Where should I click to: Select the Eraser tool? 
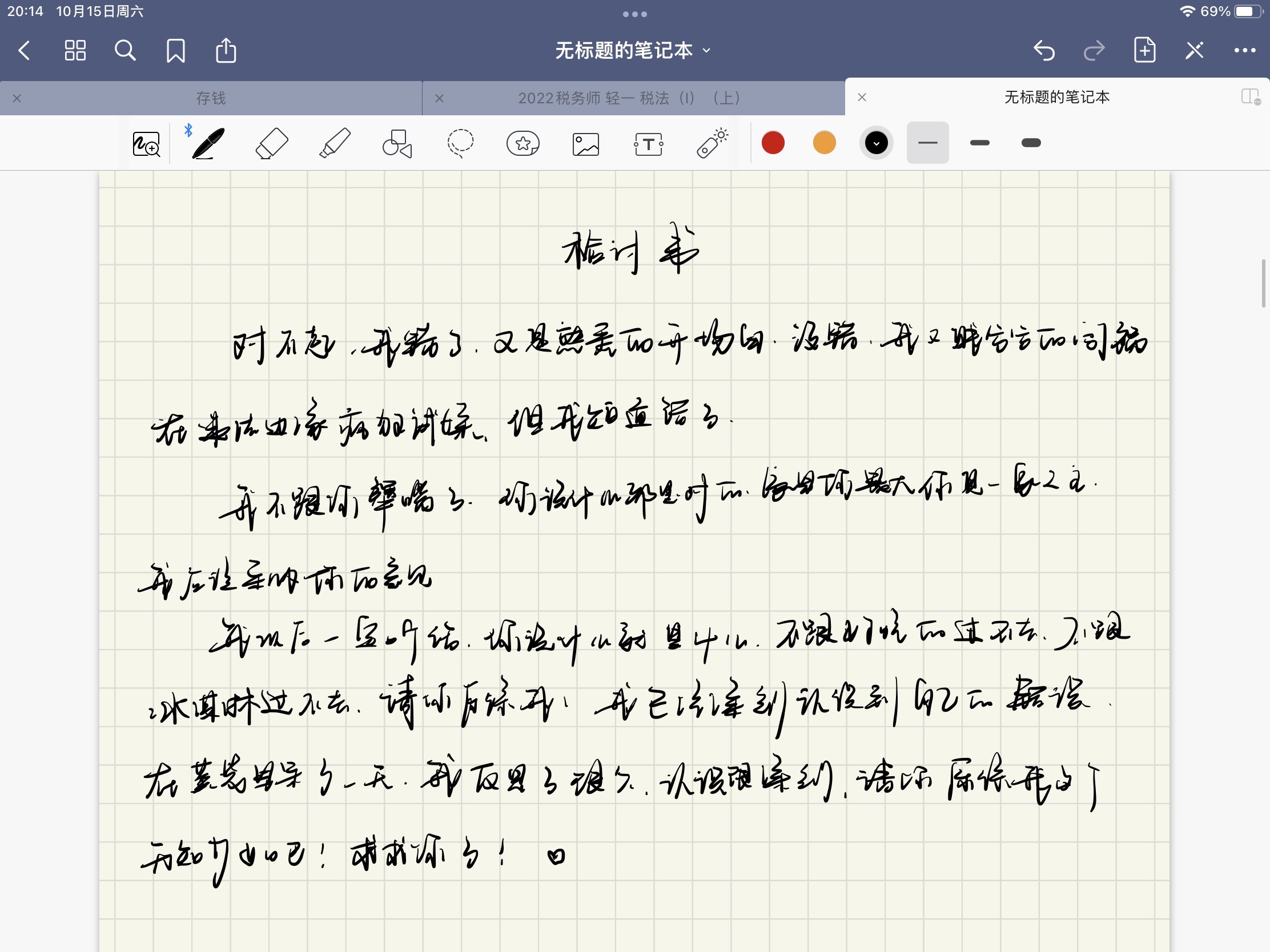pos(272,143)
